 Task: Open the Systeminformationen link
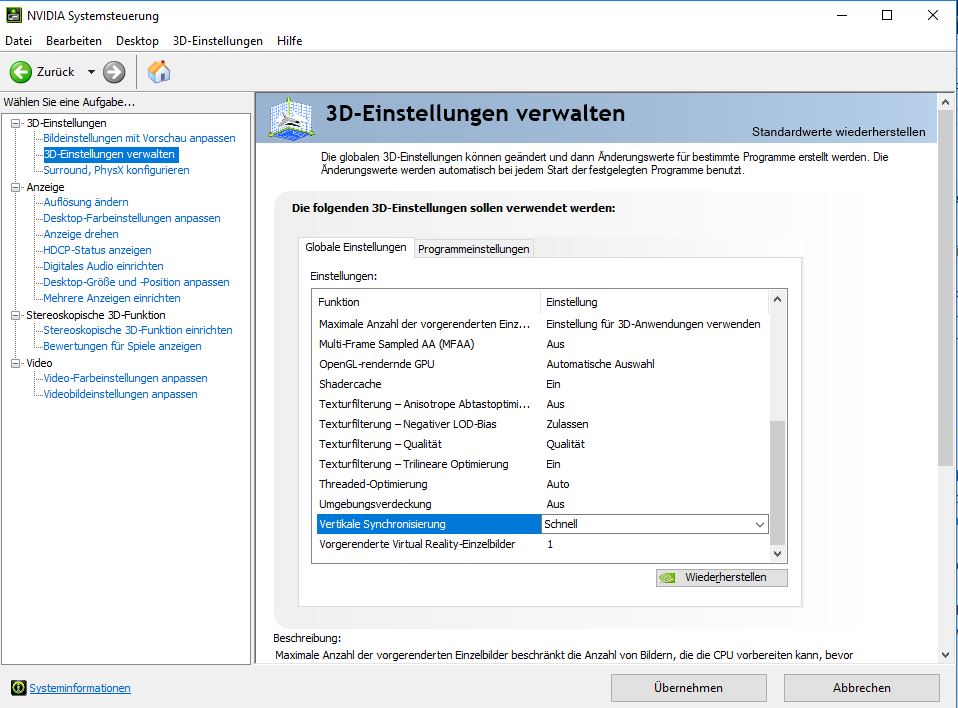tap(80, 688)
